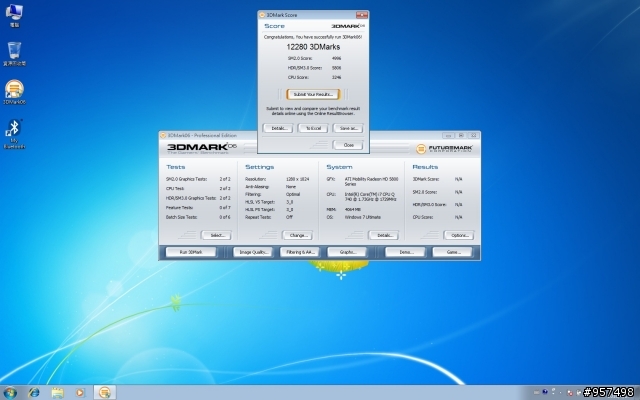The image size is (640, 400).
Task: Click the Tests section heading
Action: (176, 167)
